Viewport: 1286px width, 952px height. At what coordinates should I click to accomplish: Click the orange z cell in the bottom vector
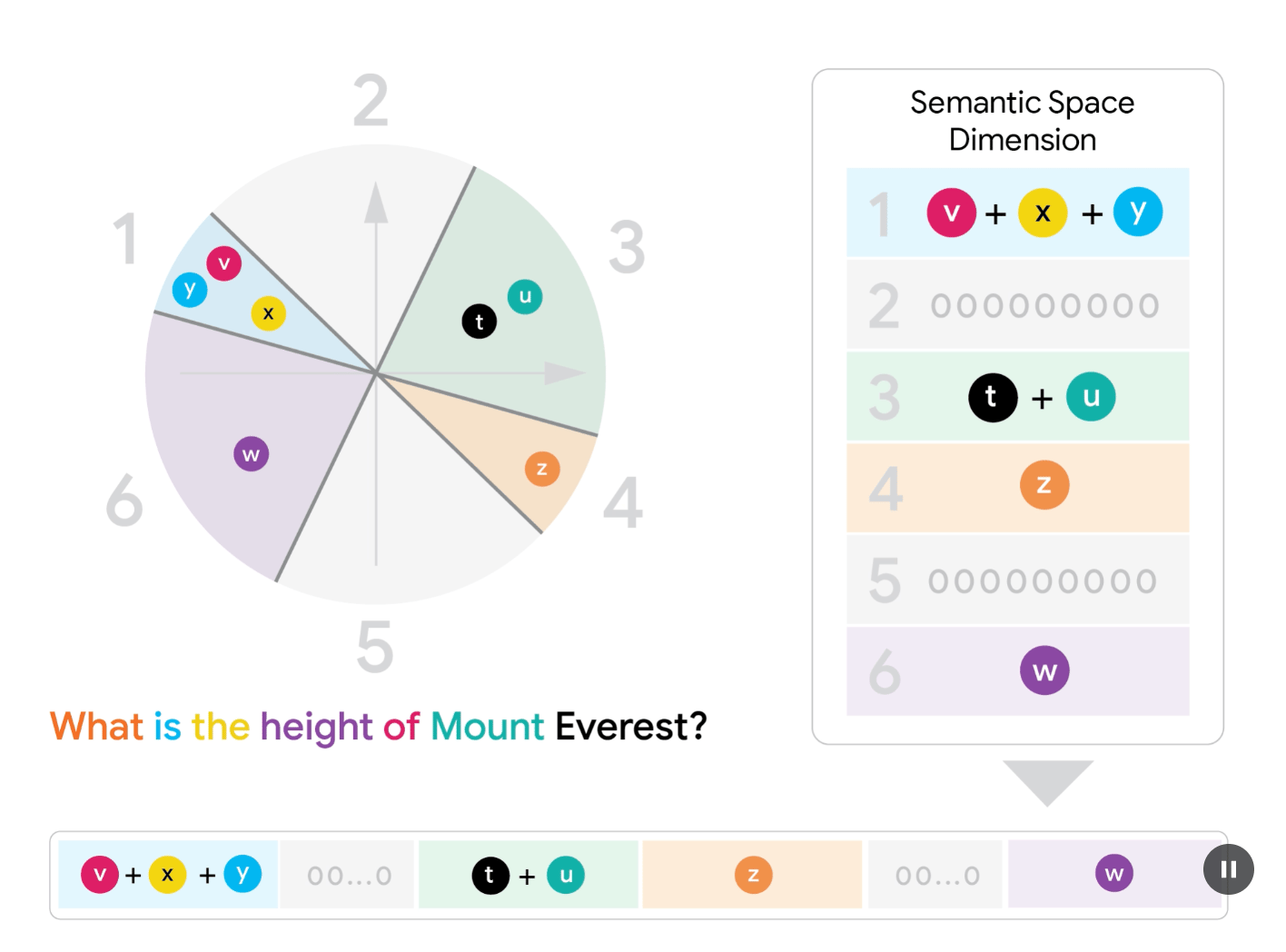click(752, 875)
